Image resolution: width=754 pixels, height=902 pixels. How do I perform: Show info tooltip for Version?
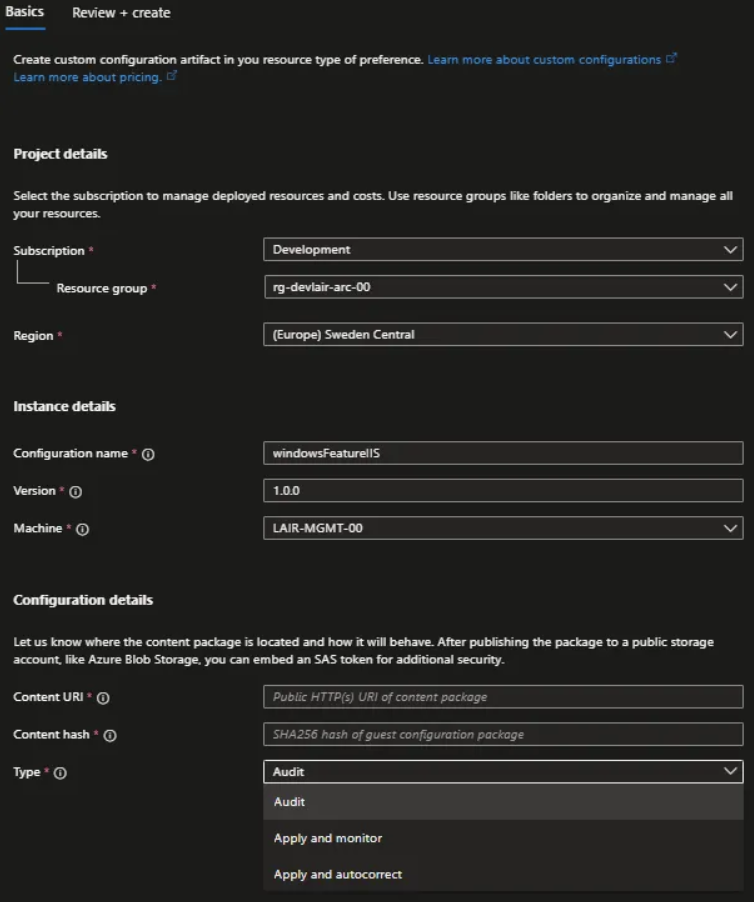point(75,492)
